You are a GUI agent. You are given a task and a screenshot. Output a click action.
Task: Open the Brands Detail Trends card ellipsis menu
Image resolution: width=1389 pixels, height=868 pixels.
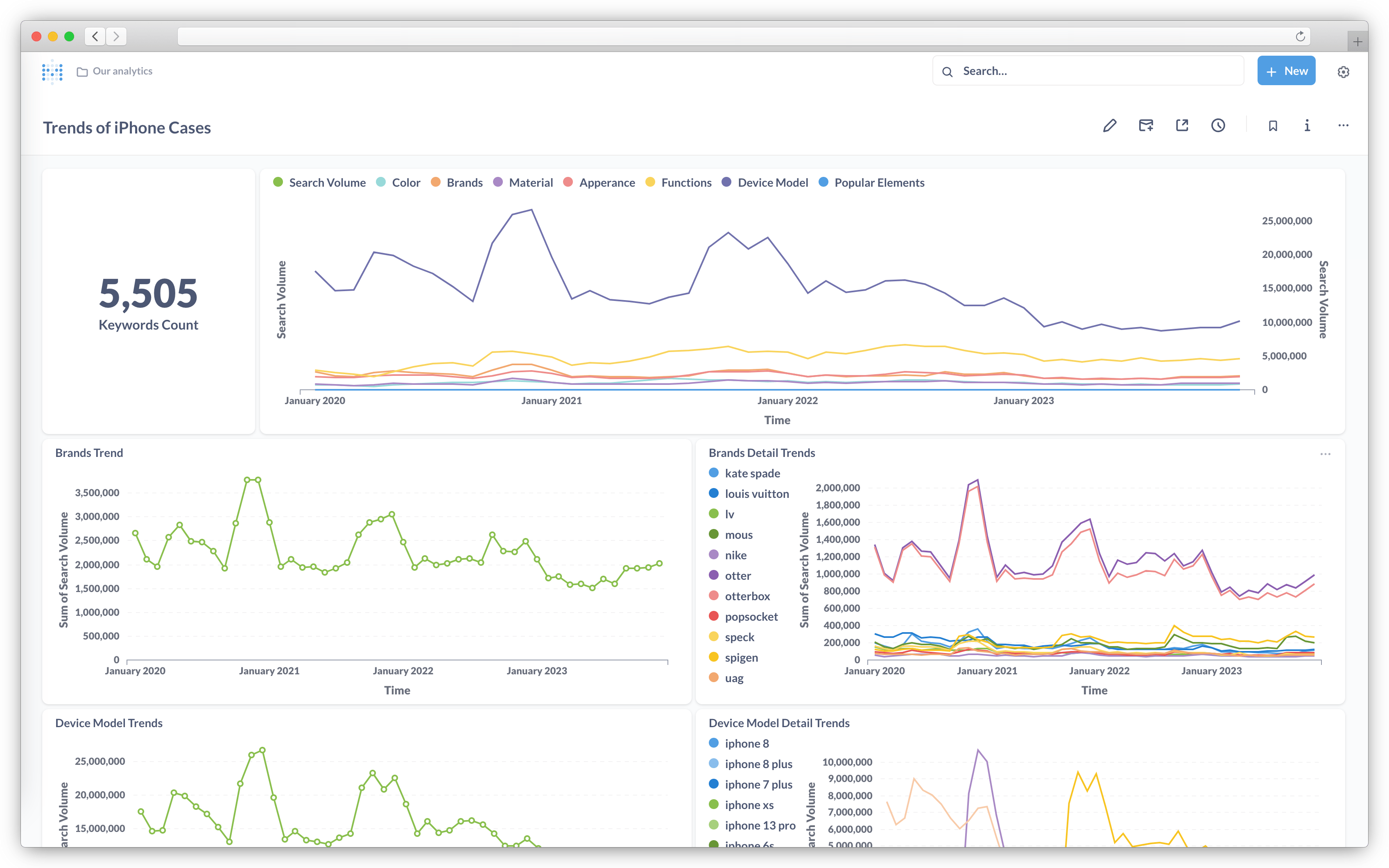[1326, 454]
